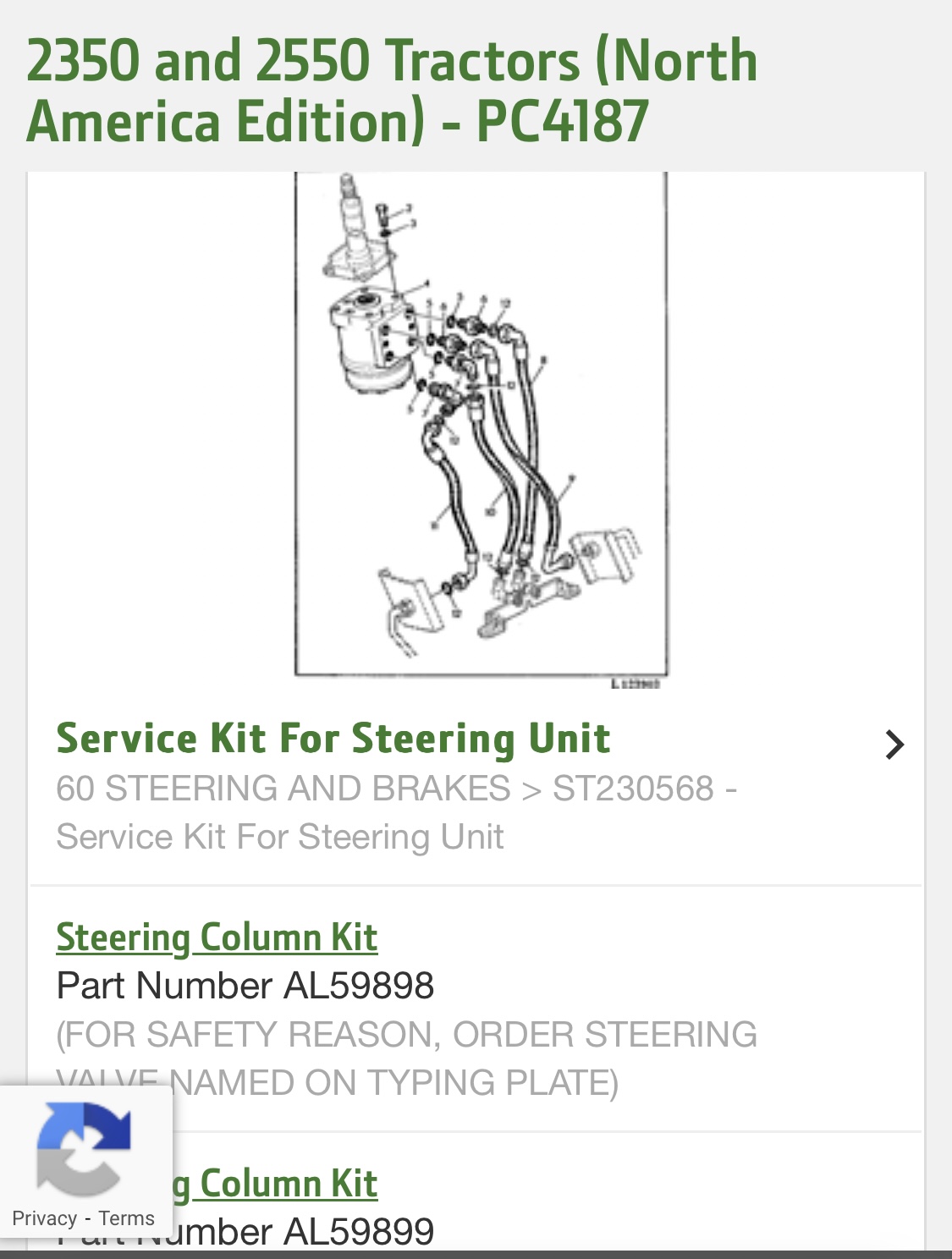Open the Column Kit link above AL59899
The height and width of the screenshot is (1259, 952).
point(275,1184)
